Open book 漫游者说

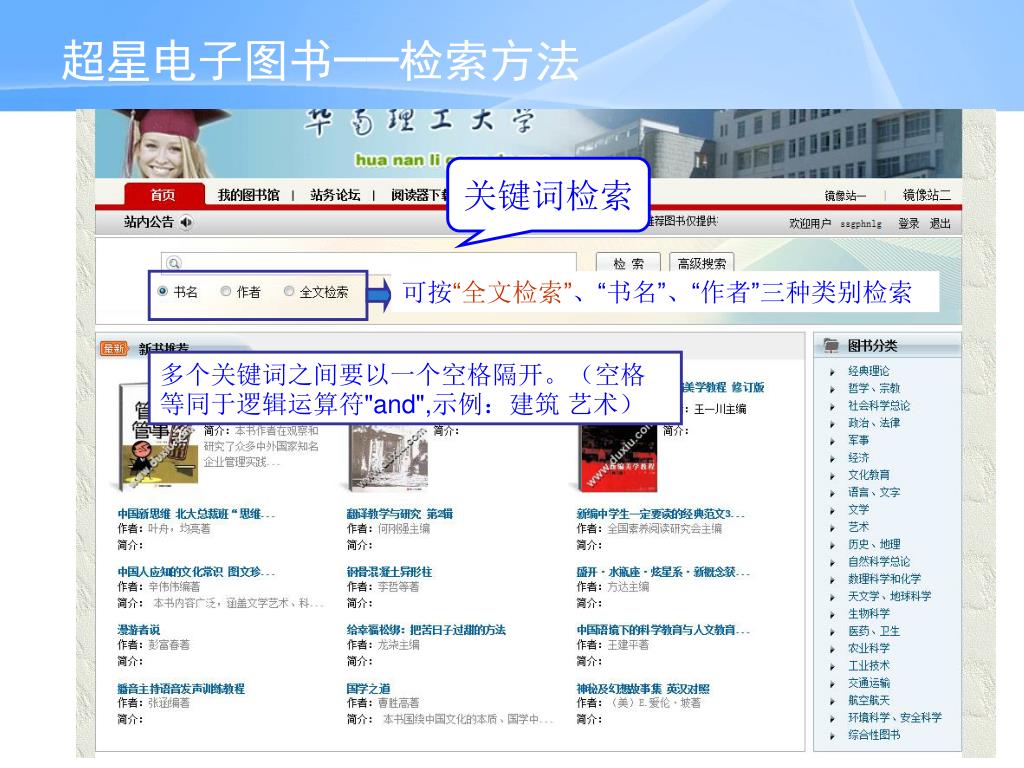click(x=138, y=630)
